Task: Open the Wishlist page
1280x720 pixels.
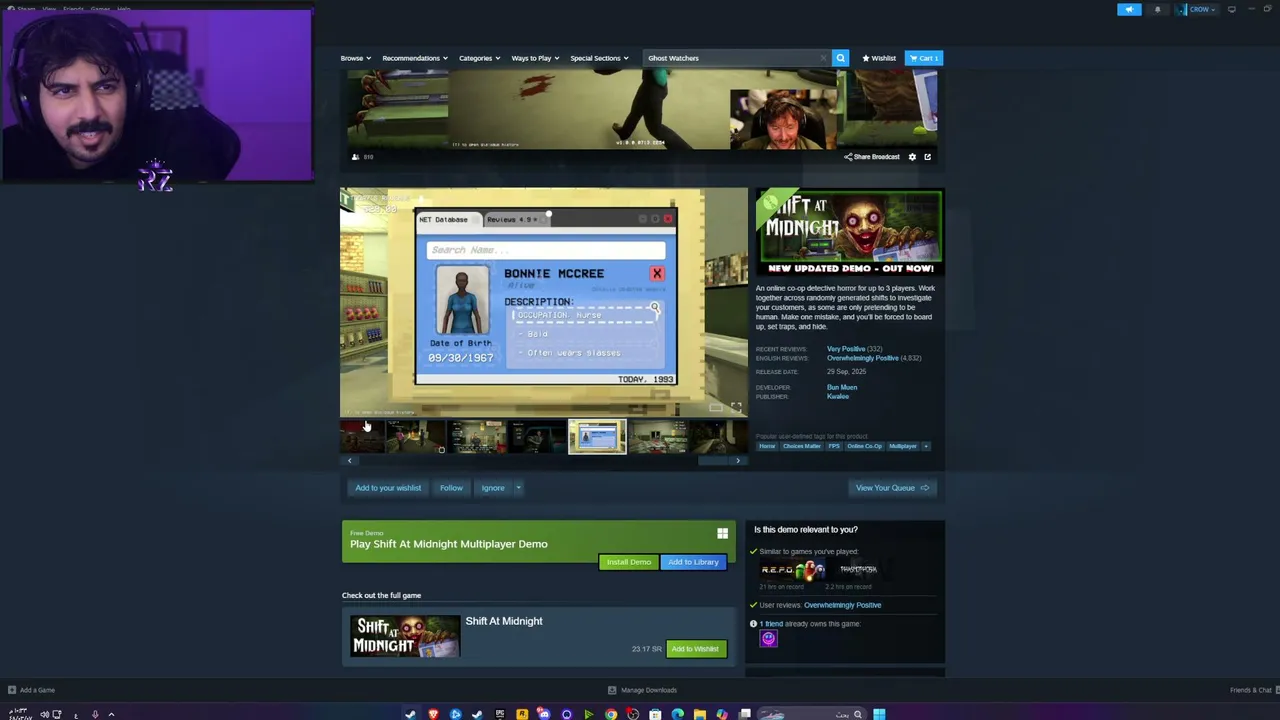Action: pos(879,58)
